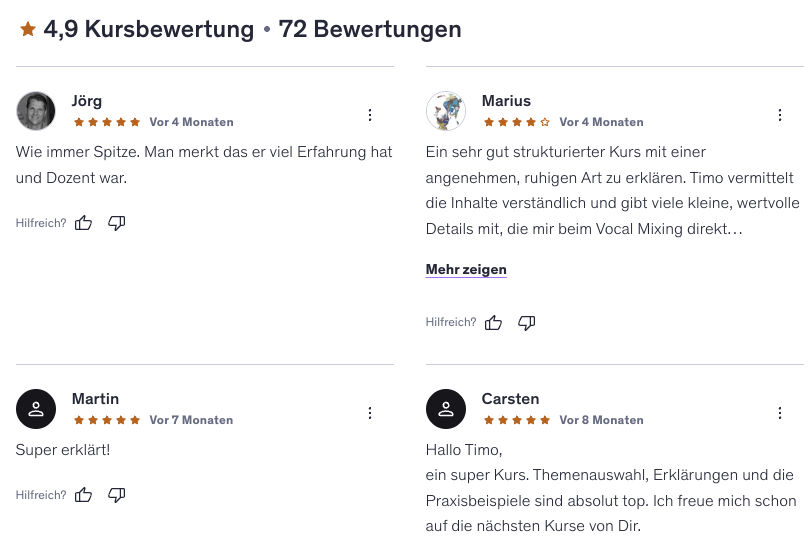Thumbs up Marius's review
812x548 pixels.
pyautogui.click(x=494, y=322)
